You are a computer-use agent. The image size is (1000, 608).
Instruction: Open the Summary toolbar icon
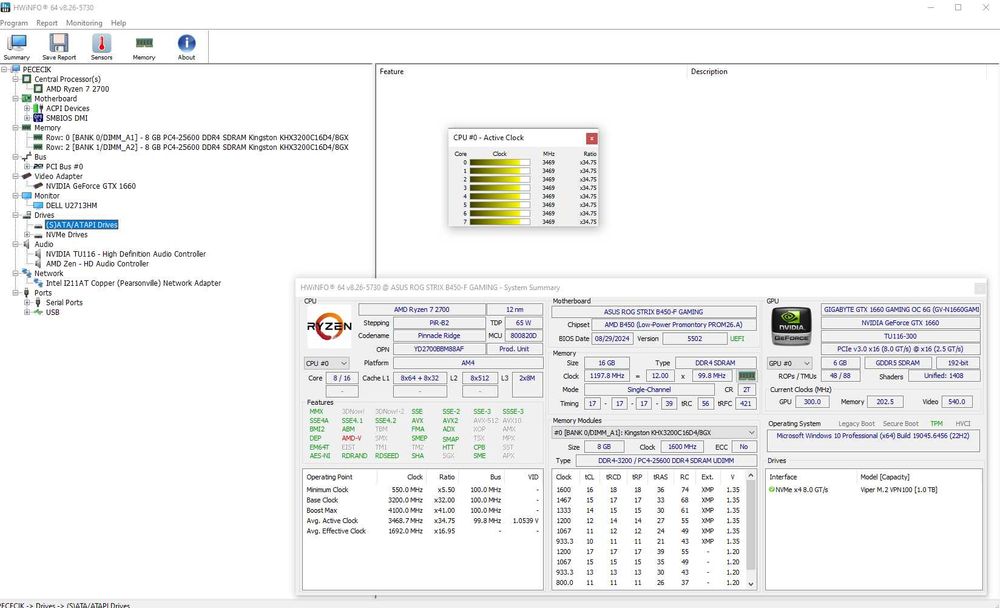(x=17, y=43)
